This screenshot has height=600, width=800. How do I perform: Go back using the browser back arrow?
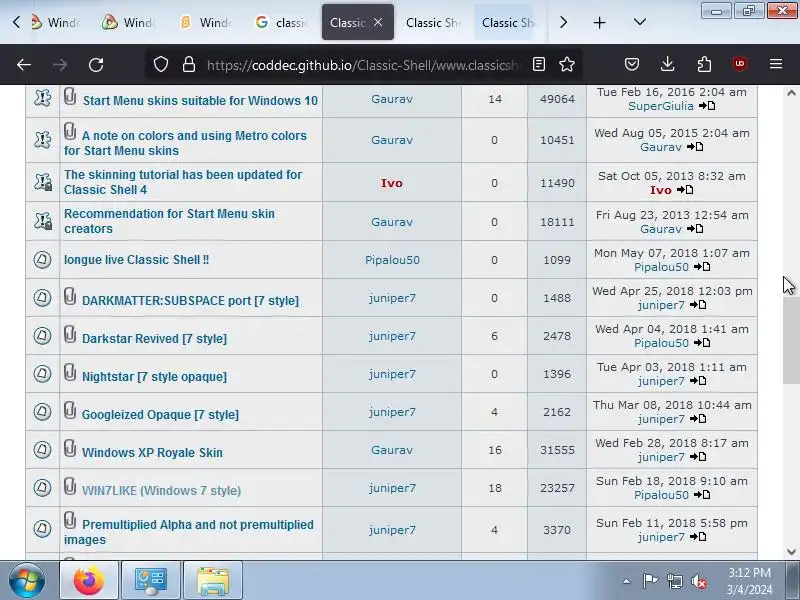24,64
